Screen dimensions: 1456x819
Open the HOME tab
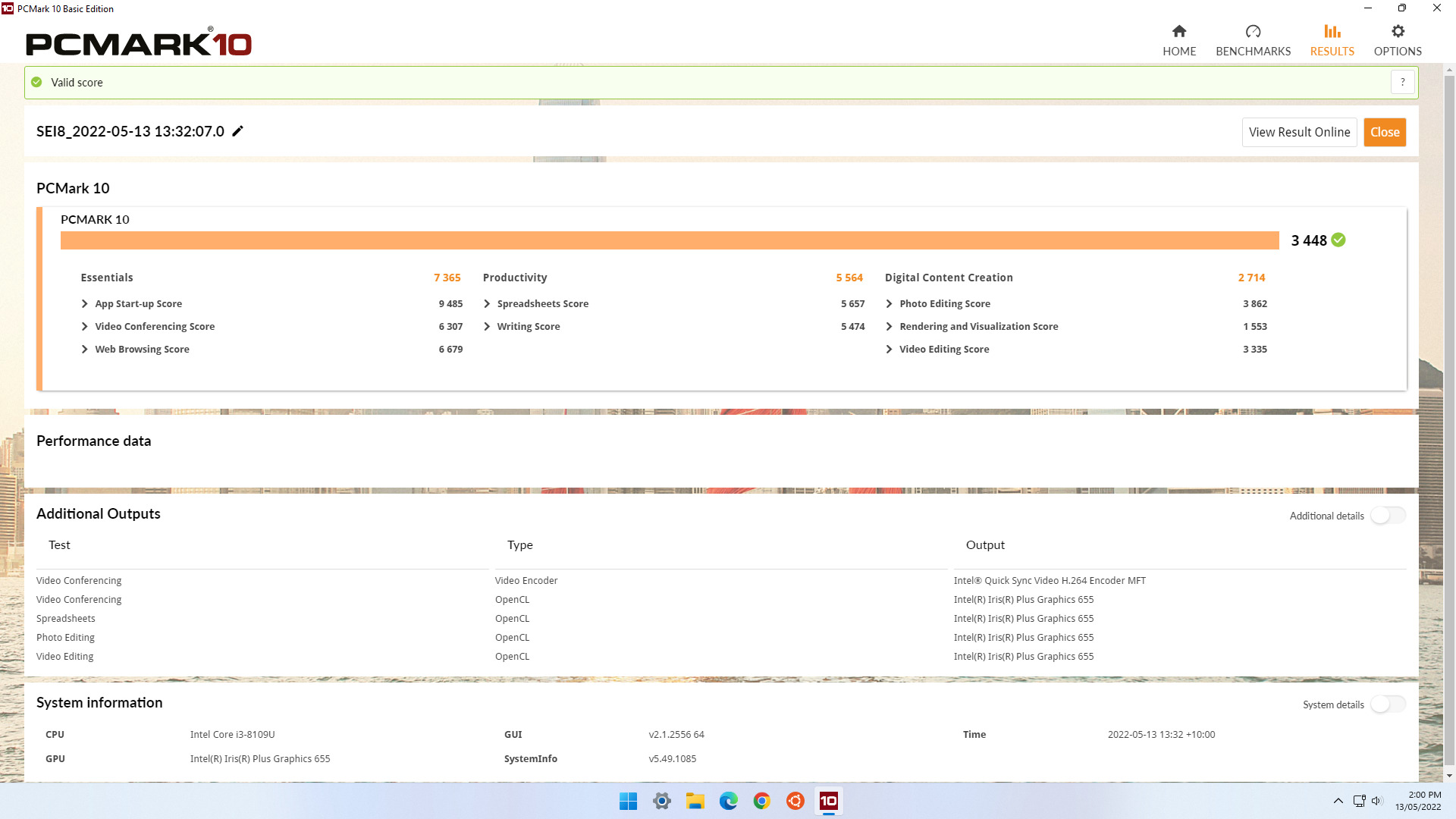(1179, 41)
